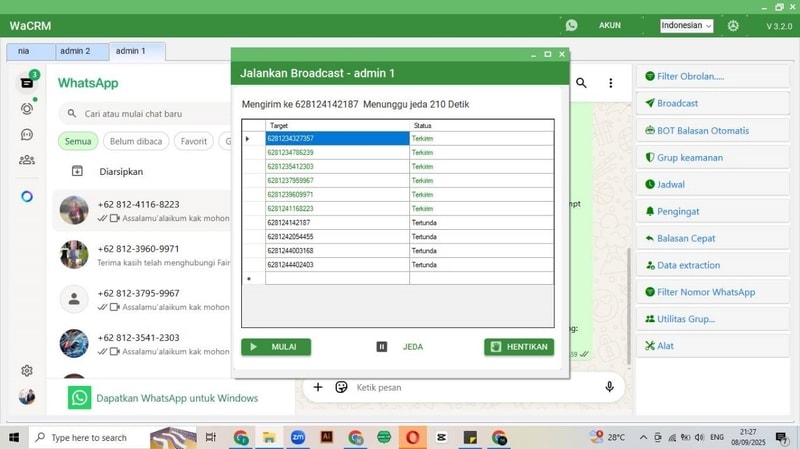Open the Broadcast feature
This screenshot has height=449, width=800.
pyautogui.click(x=713, y=103)
